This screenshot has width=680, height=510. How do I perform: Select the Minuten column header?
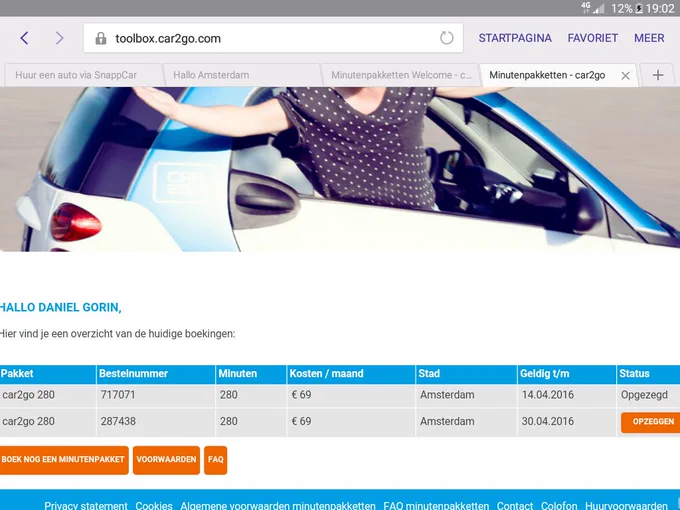pos(251,374)
